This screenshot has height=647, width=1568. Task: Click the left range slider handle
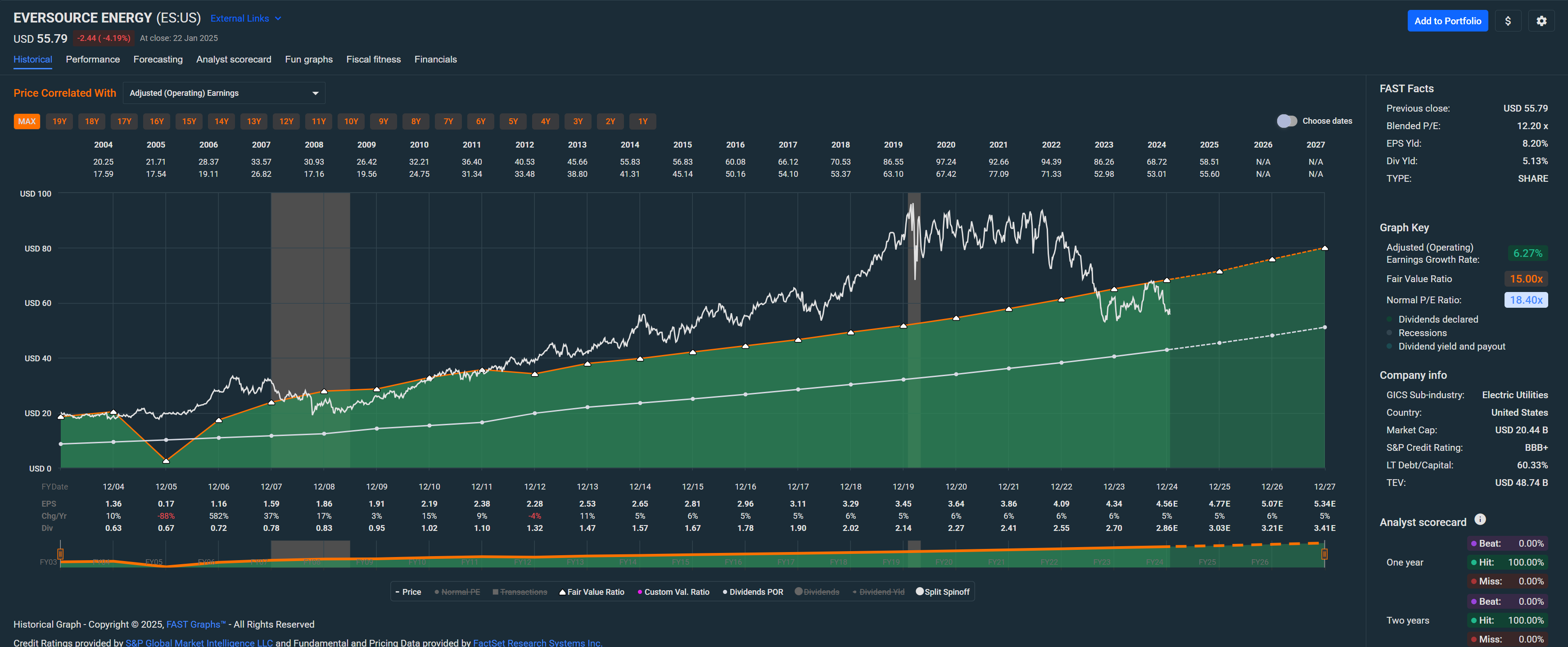pyautogui.click(x=60, y=554)
